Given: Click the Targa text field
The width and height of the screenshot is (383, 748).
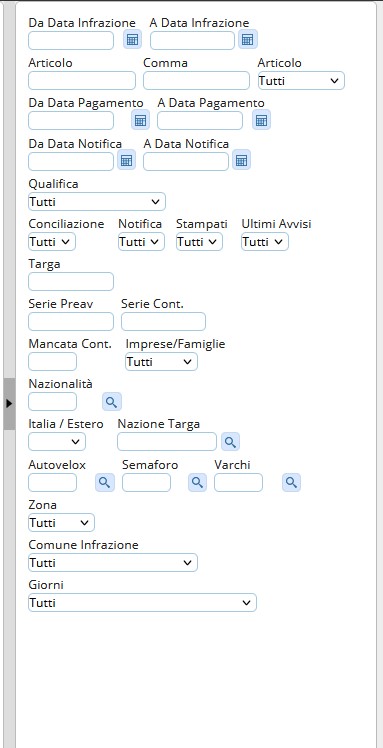Looking at the screenshot, I should click(71, 281).
